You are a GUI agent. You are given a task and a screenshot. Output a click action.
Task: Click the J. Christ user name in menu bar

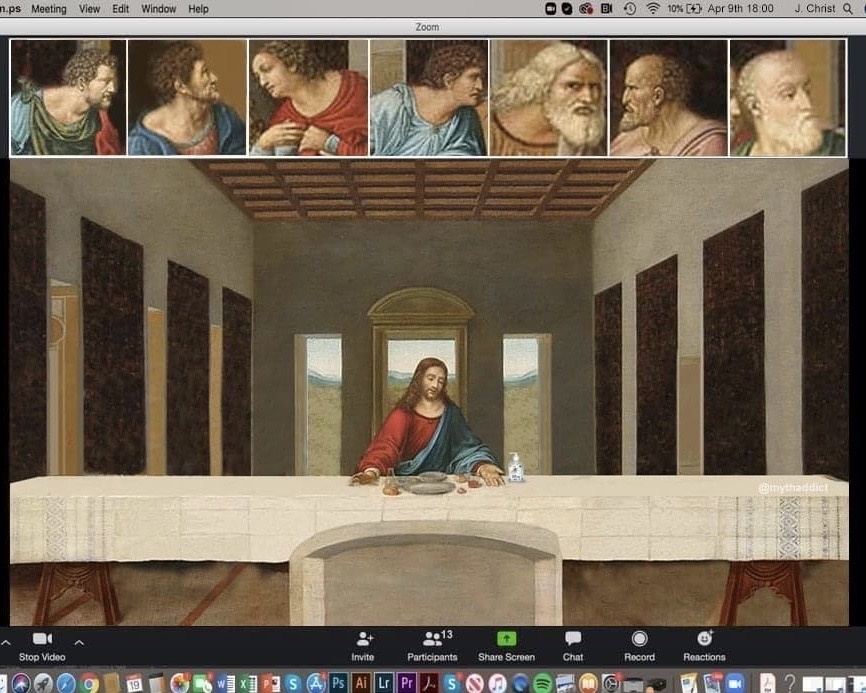[813, 8]
